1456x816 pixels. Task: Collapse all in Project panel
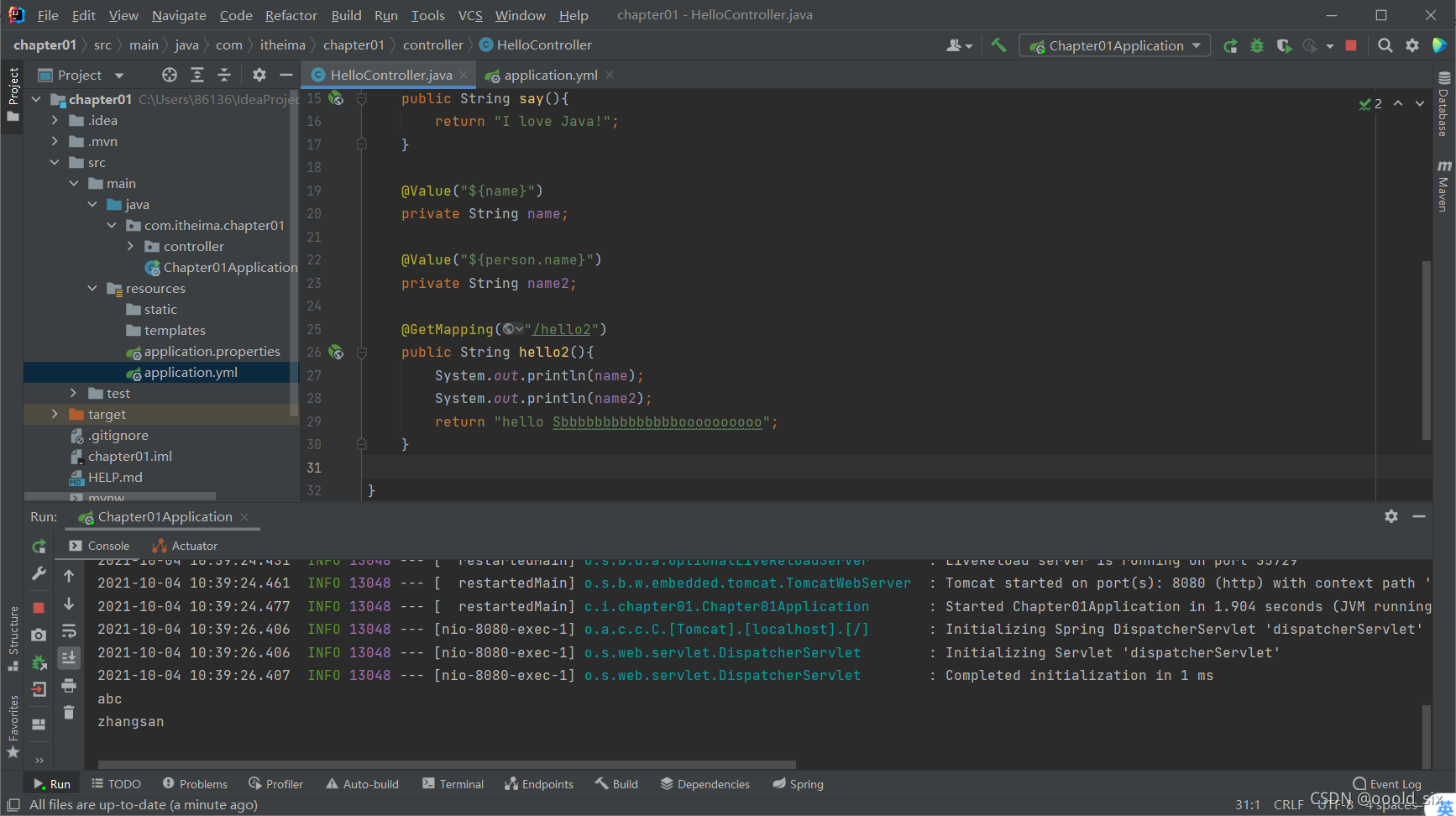(x=224, y=75)
